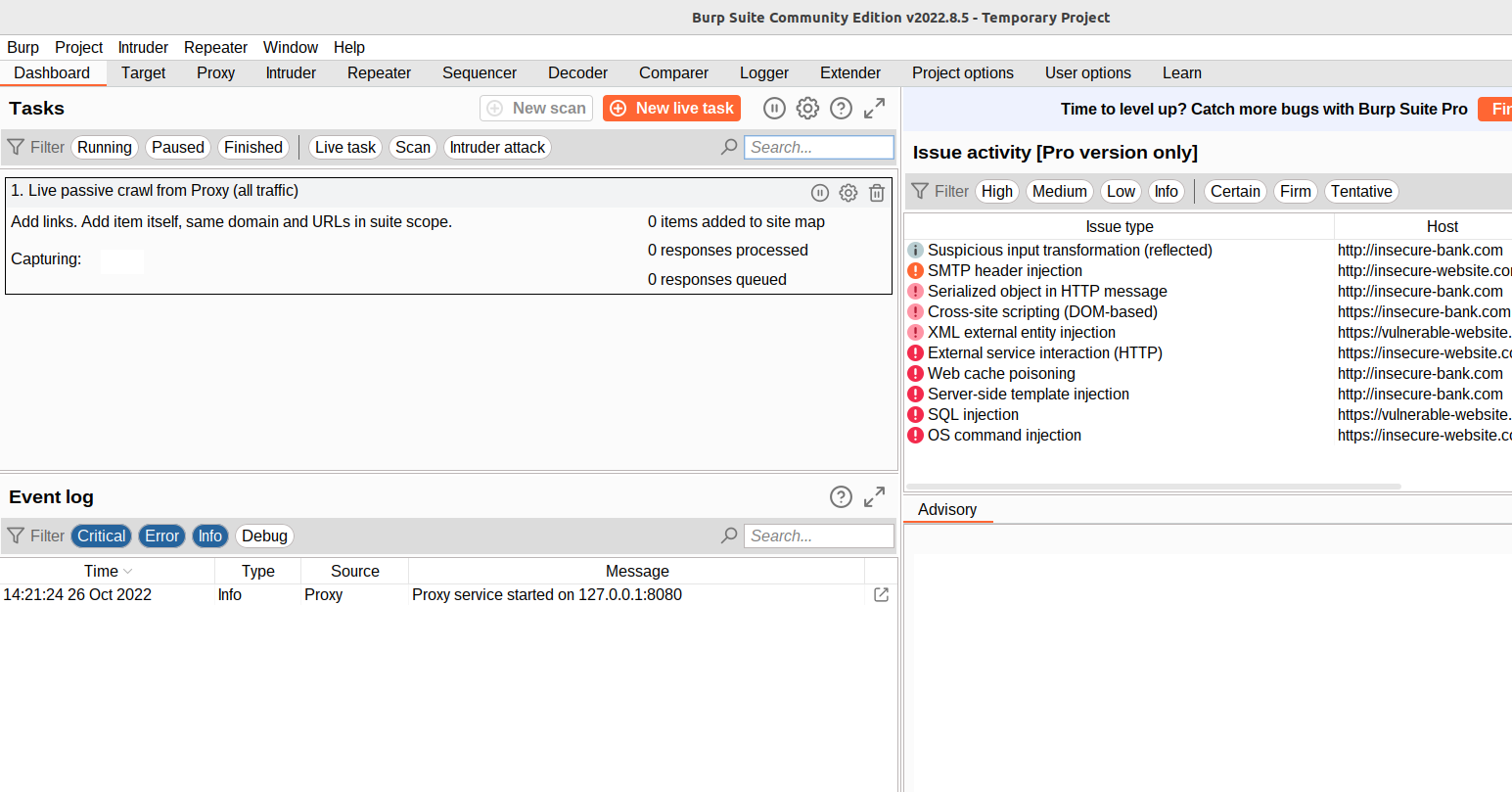The height and width of the screenshot is (792, 1512).
Task: Click the New live task button
Action: 671,108
